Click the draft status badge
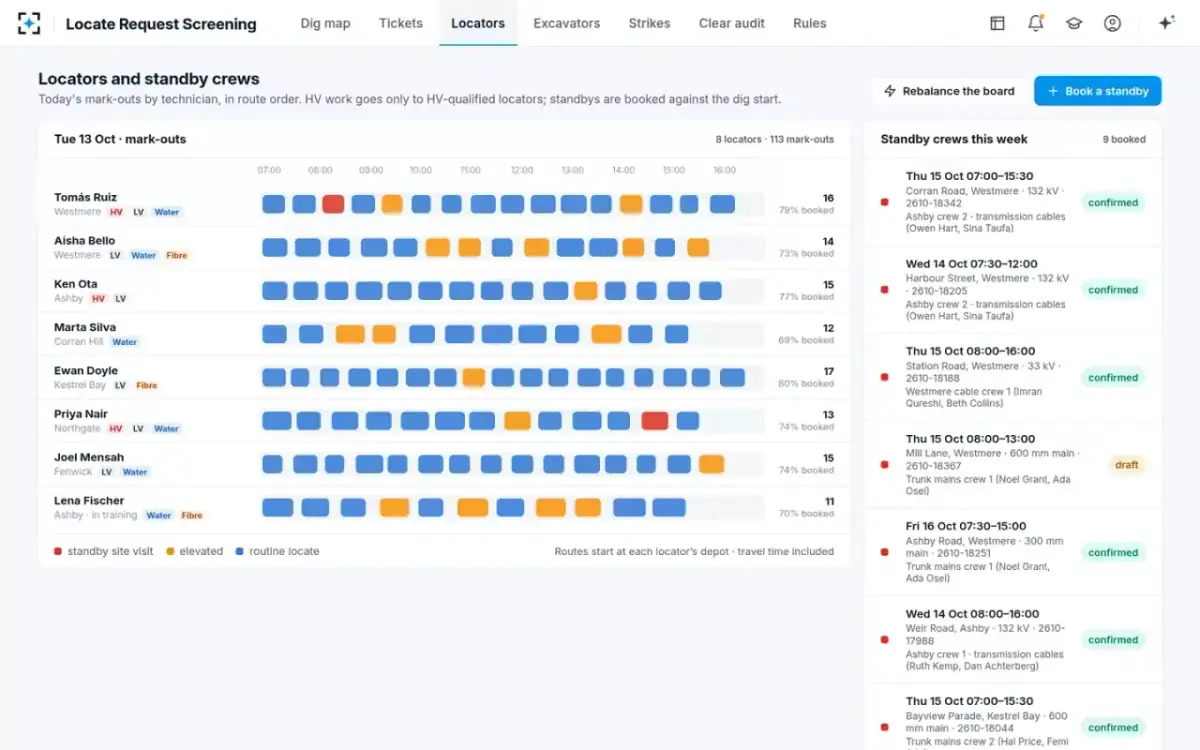Viewport: 1200px width, 750px height. [1127, 465]
